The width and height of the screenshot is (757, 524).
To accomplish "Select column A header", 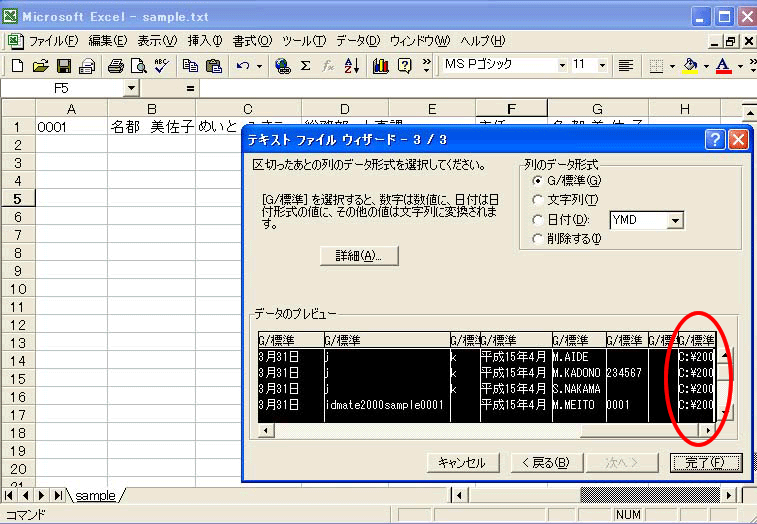I will pyautogui.click(x=71, y=109).
